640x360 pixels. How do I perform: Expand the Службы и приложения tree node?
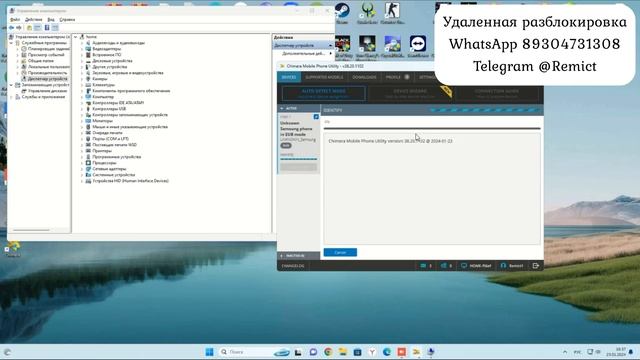tap(11, 97)
